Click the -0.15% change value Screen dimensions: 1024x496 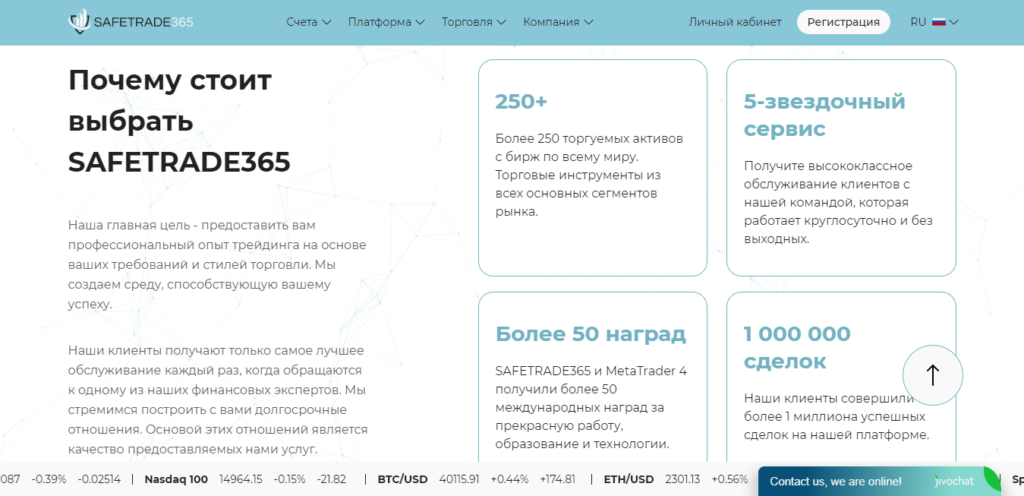coord(289,480)
